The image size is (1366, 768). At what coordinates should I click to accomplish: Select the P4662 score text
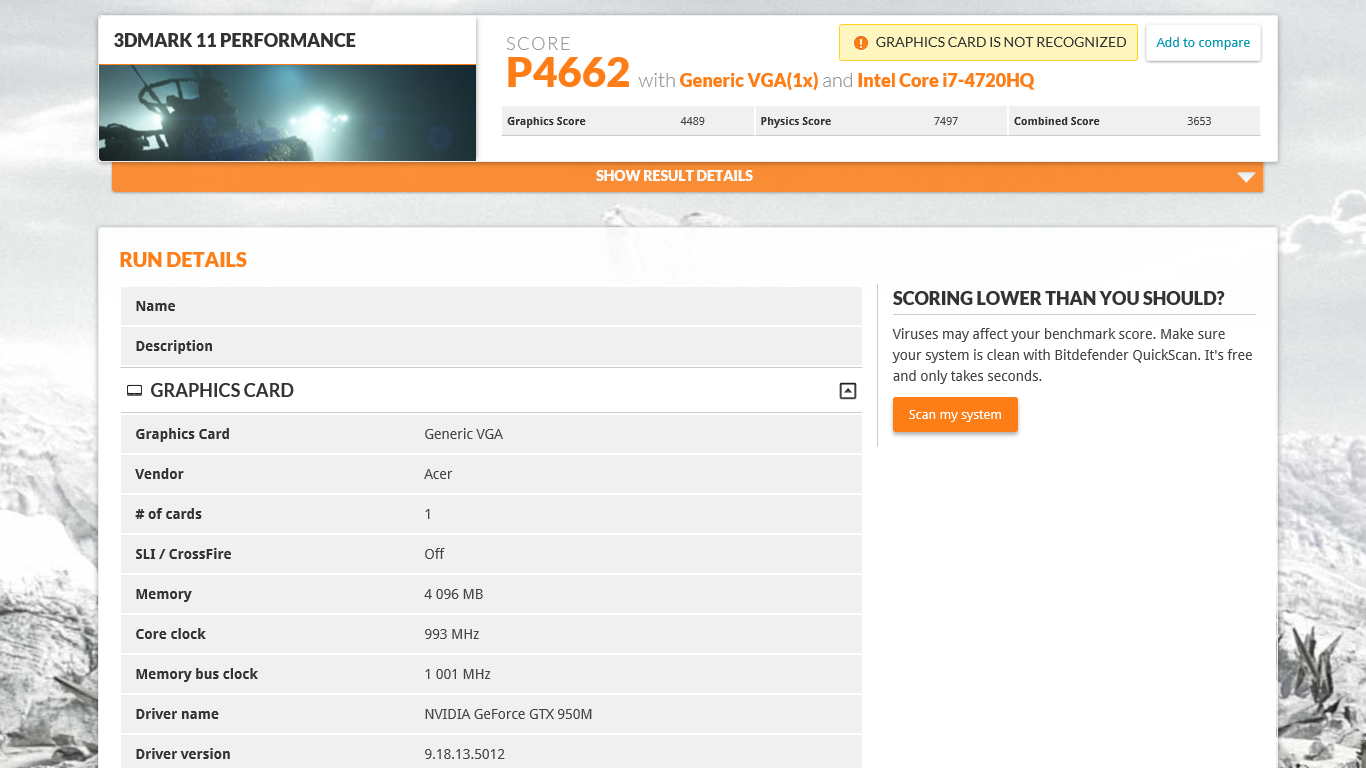coord(568,73)
